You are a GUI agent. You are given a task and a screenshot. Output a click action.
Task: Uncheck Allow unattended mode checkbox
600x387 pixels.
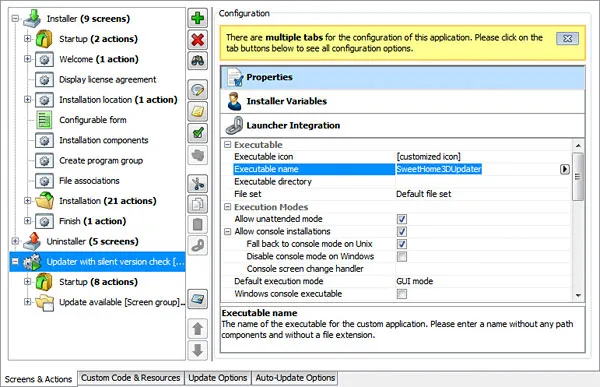(402, 219)
